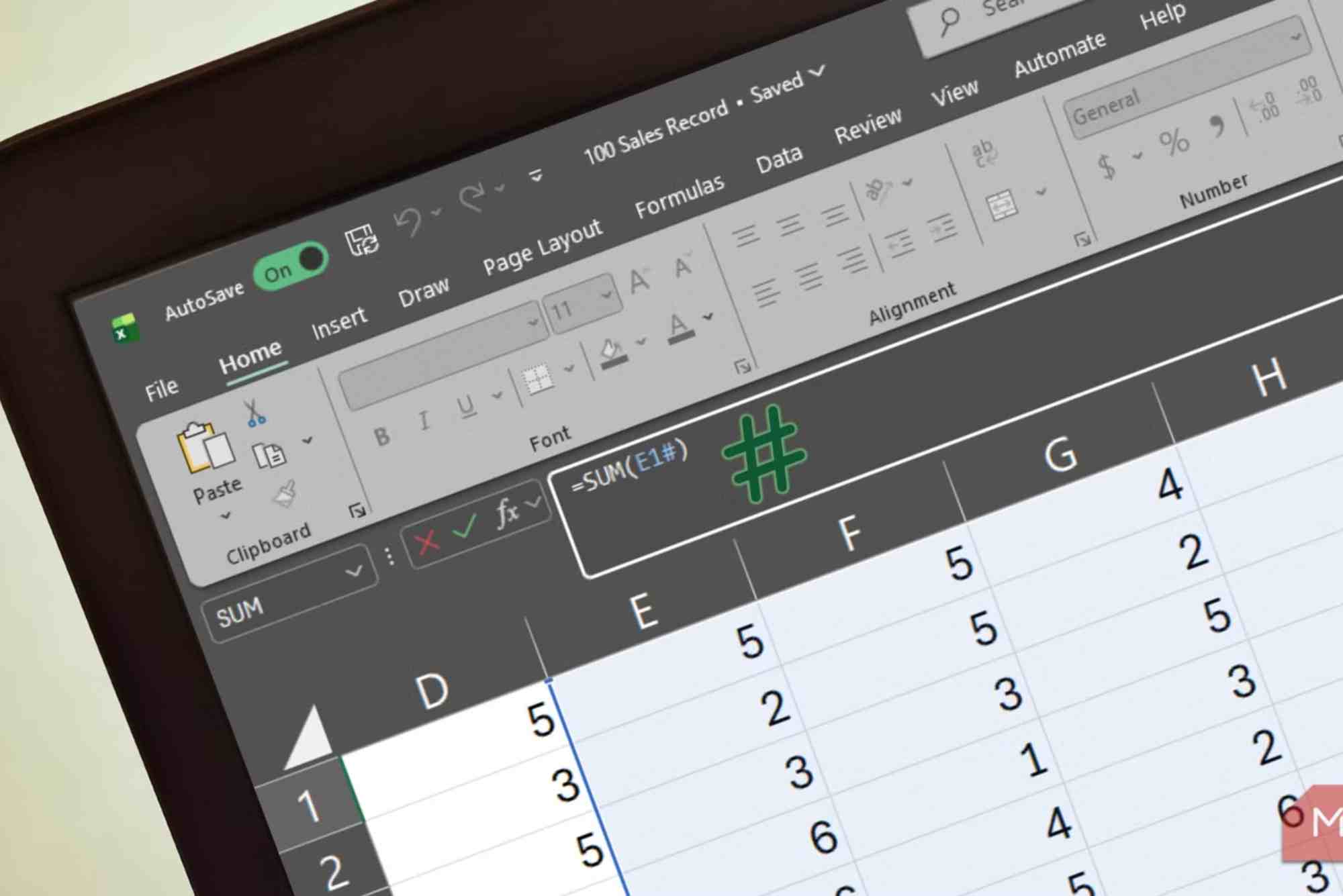Click the Insert Function fx icon
The image size is (1343, 896).
tap(507, 513)
